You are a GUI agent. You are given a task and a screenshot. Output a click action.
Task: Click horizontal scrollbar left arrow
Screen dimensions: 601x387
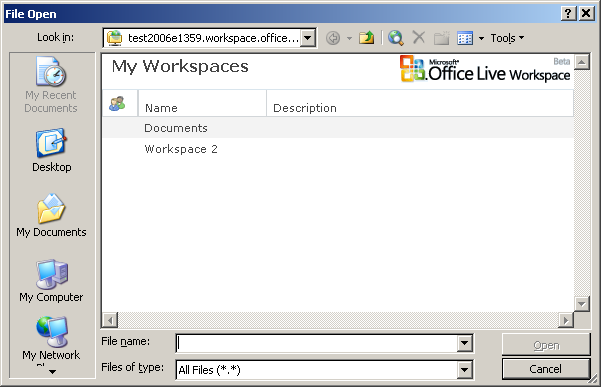[110, 320]
